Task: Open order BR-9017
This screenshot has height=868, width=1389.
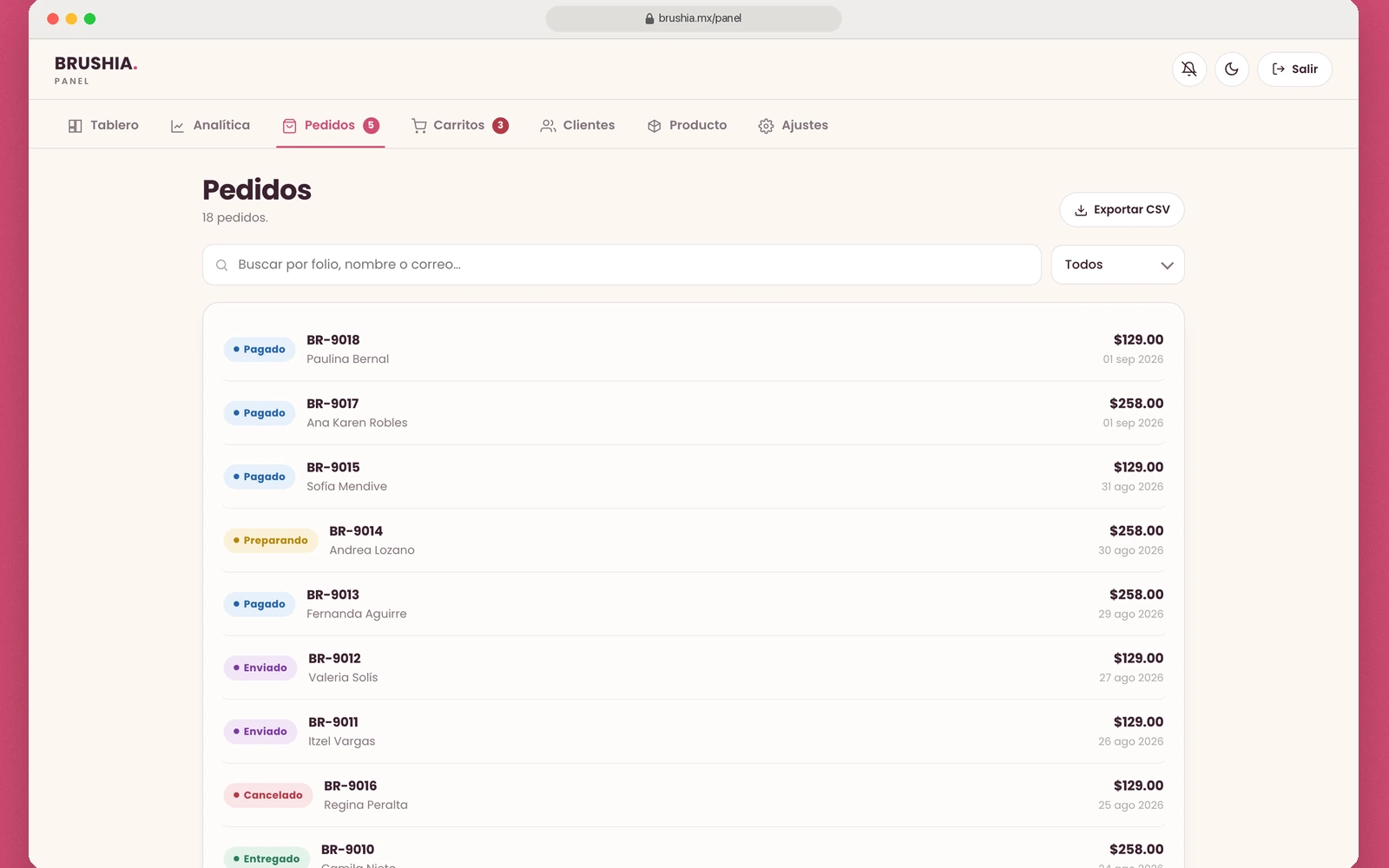Action: click(x=694, y=413)
